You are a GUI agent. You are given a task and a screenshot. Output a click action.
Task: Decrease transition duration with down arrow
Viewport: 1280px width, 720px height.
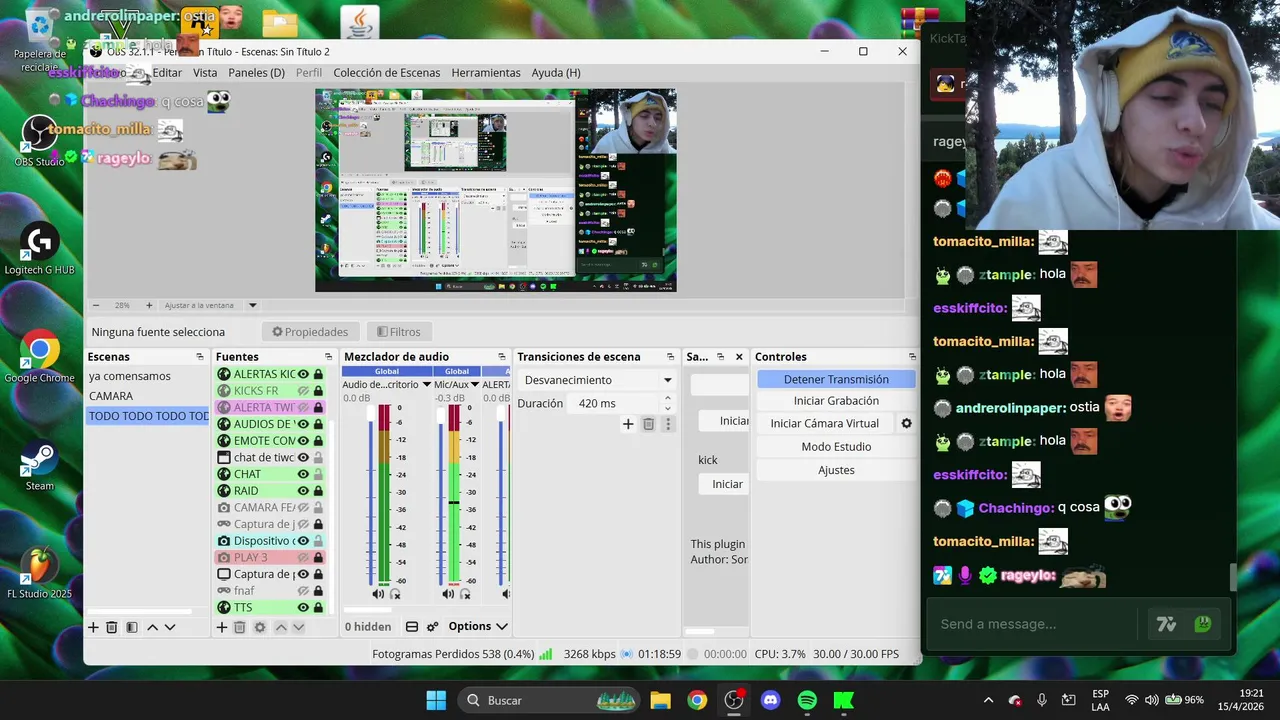[668, 408]
